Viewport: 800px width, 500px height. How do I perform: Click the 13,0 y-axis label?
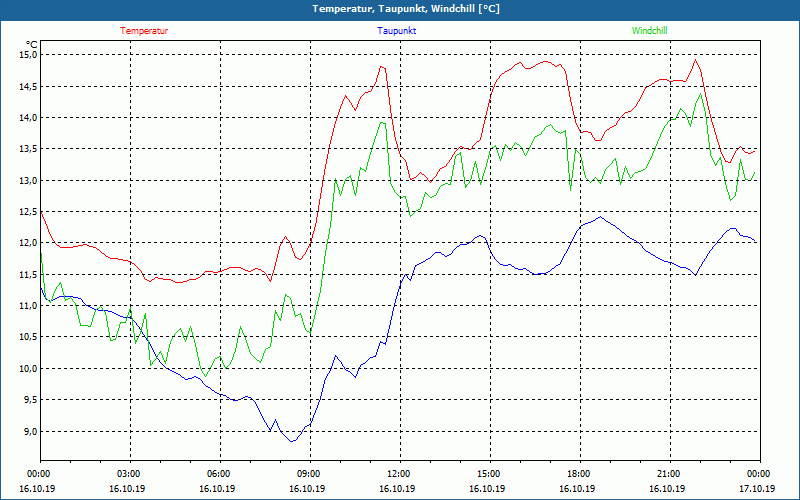point(29,180)
